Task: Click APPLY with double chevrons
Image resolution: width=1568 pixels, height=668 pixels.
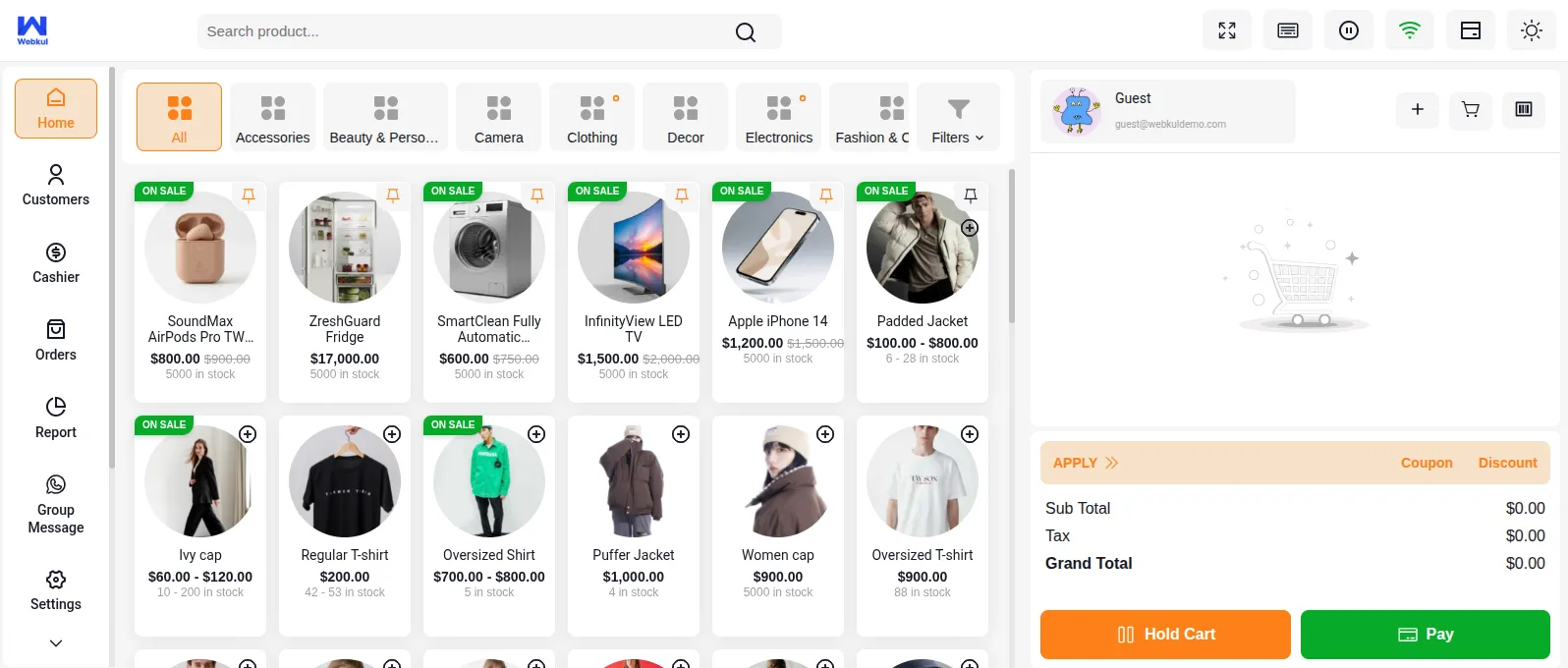Action: [1086, 463]
